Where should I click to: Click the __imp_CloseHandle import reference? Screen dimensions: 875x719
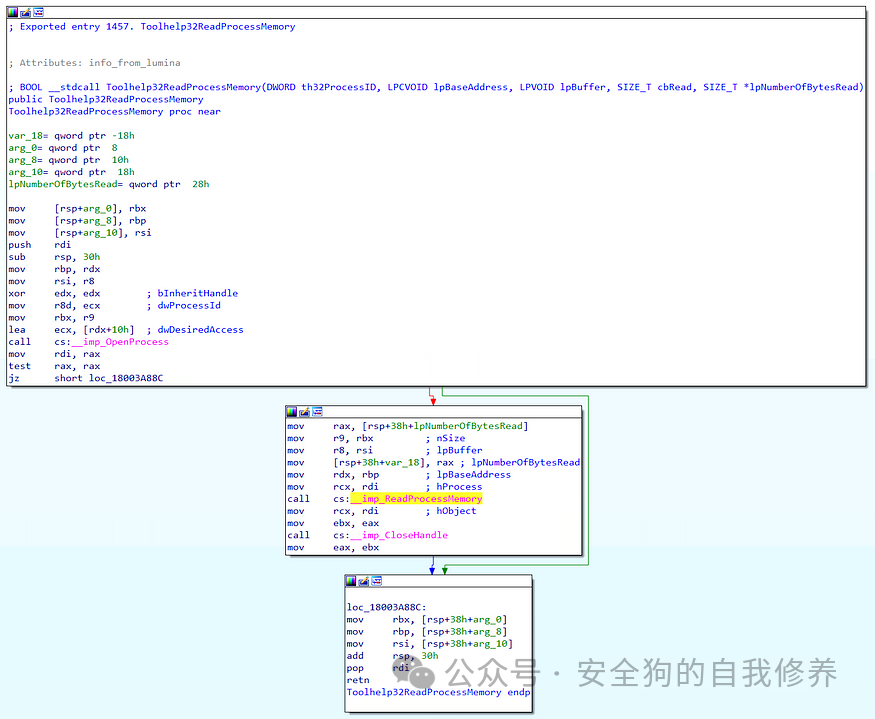pyautogui.click(x=399, y=535)
